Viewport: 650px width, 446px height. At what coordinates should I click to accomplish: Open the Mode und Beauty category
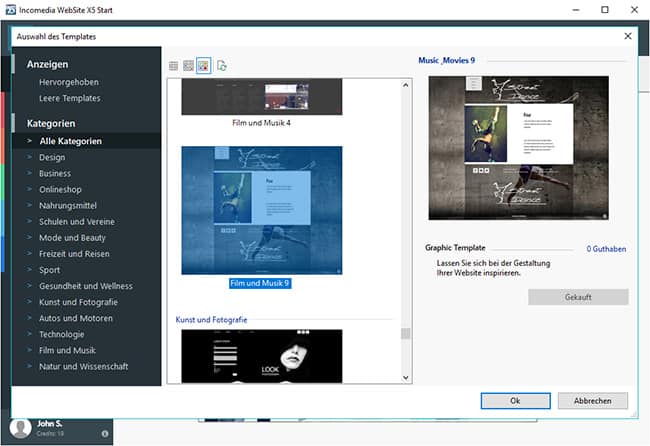(x=72, y=238)
